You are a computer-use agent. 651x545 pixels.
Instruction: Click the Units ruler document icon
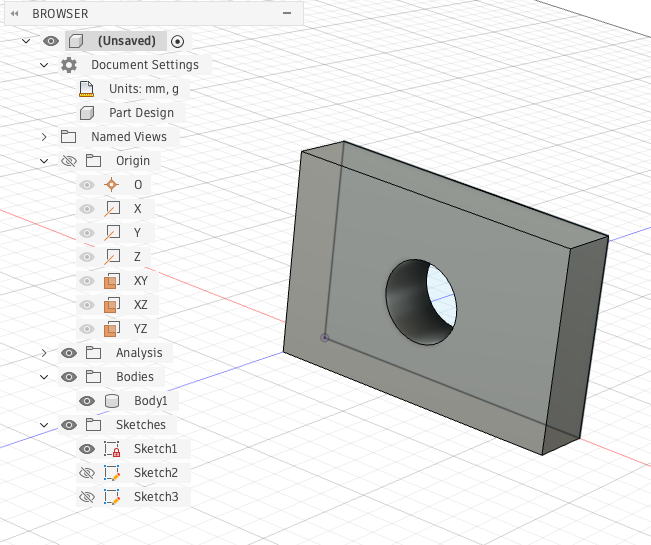(86, 89)
